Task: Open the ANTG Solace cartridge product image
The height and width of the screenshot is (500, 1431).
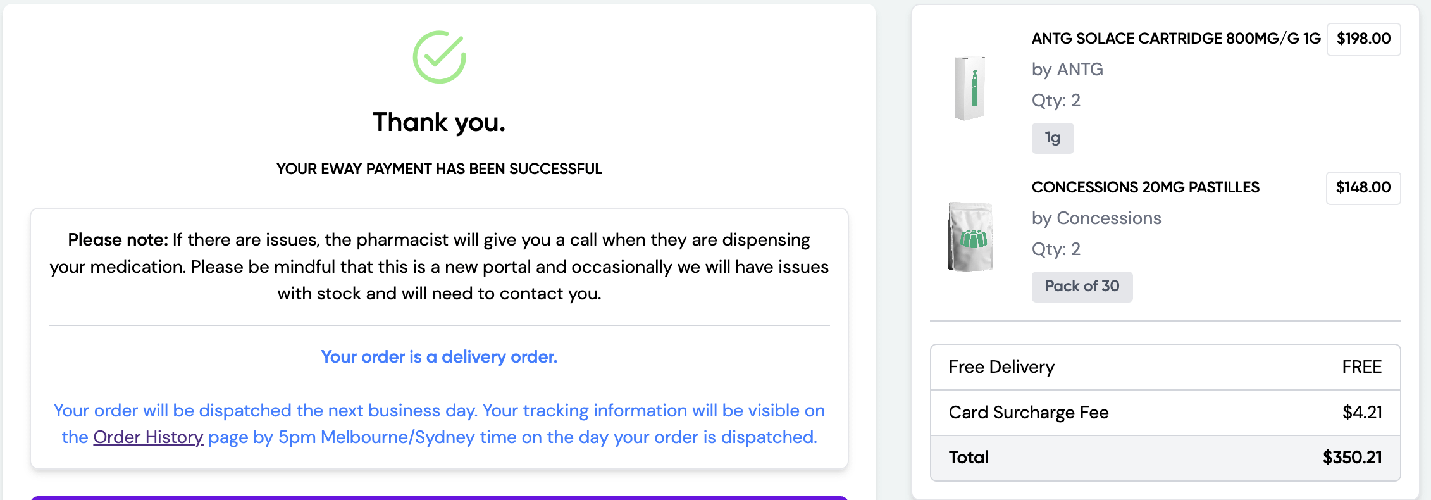Action: pyautogui.click(x=969, y=89)
